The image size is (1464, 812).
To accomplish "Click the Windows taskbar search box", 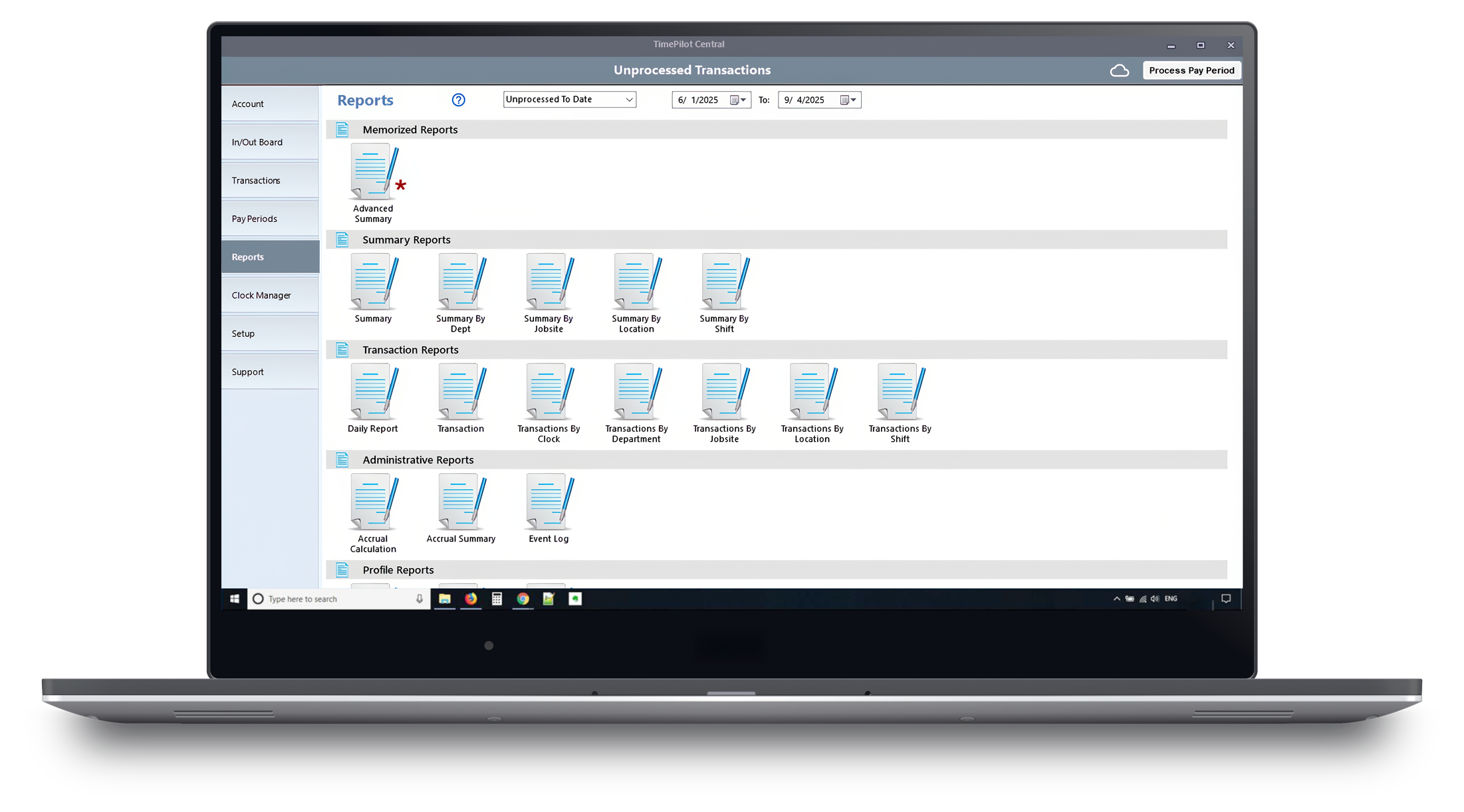I will (x=339, y=599).
